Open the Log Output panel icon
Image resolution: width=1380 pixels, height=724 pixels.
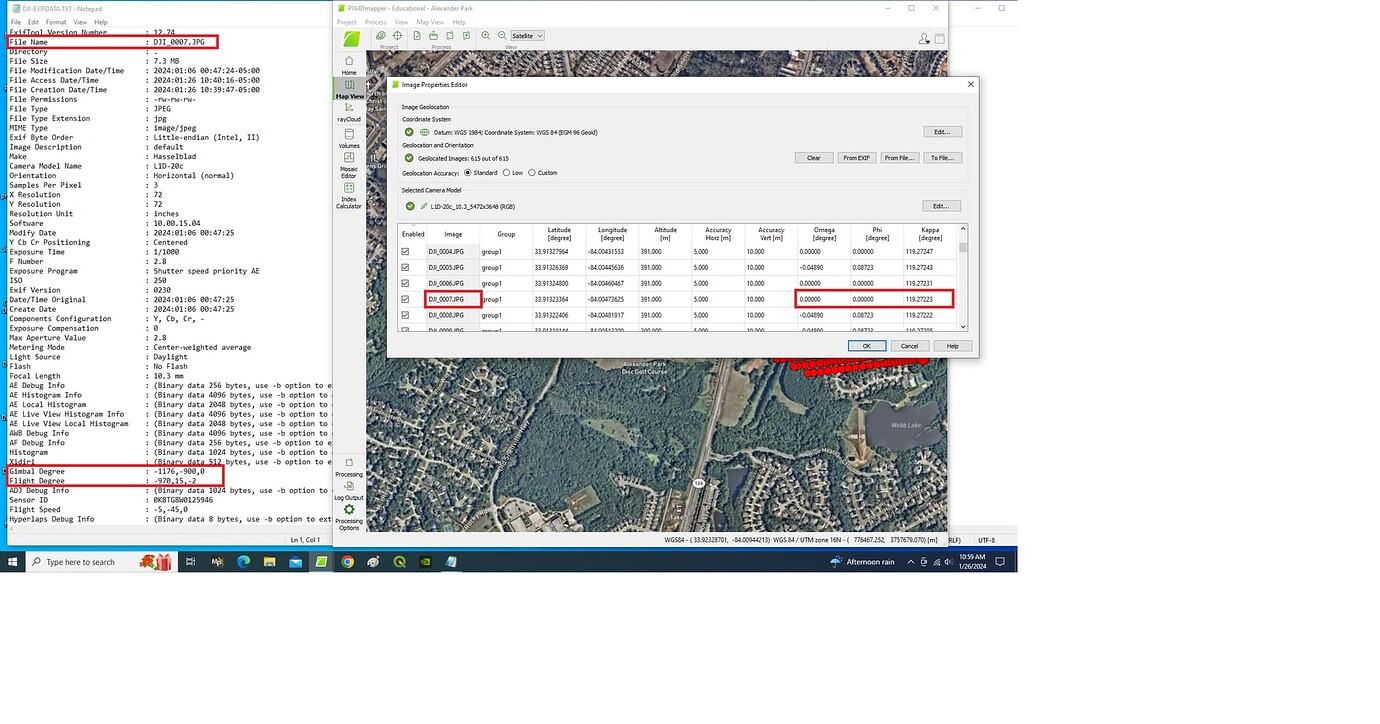349,486
